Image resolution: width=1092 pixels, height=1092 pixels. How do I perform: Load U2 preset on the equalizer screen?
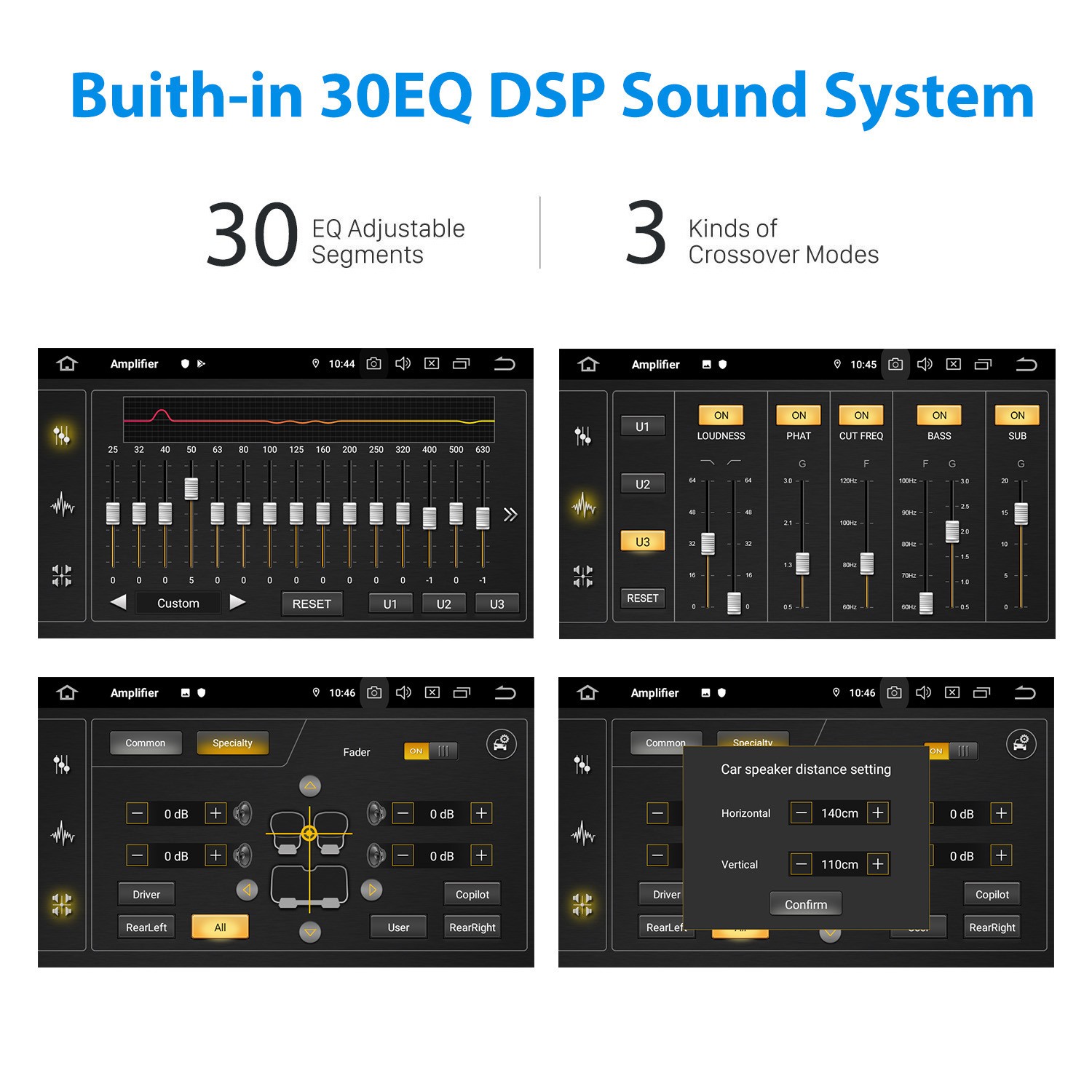443,604
